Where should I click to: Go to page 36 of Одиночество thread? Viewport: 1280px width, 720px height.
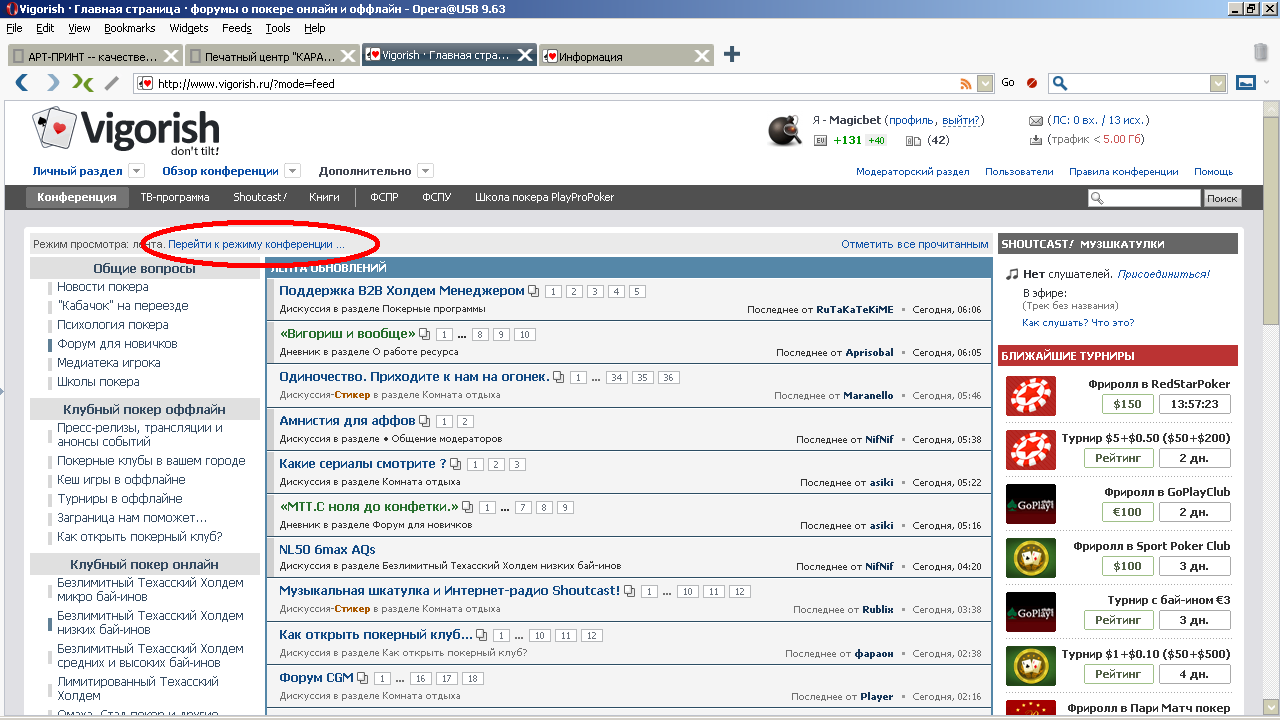tap(668, 378)
